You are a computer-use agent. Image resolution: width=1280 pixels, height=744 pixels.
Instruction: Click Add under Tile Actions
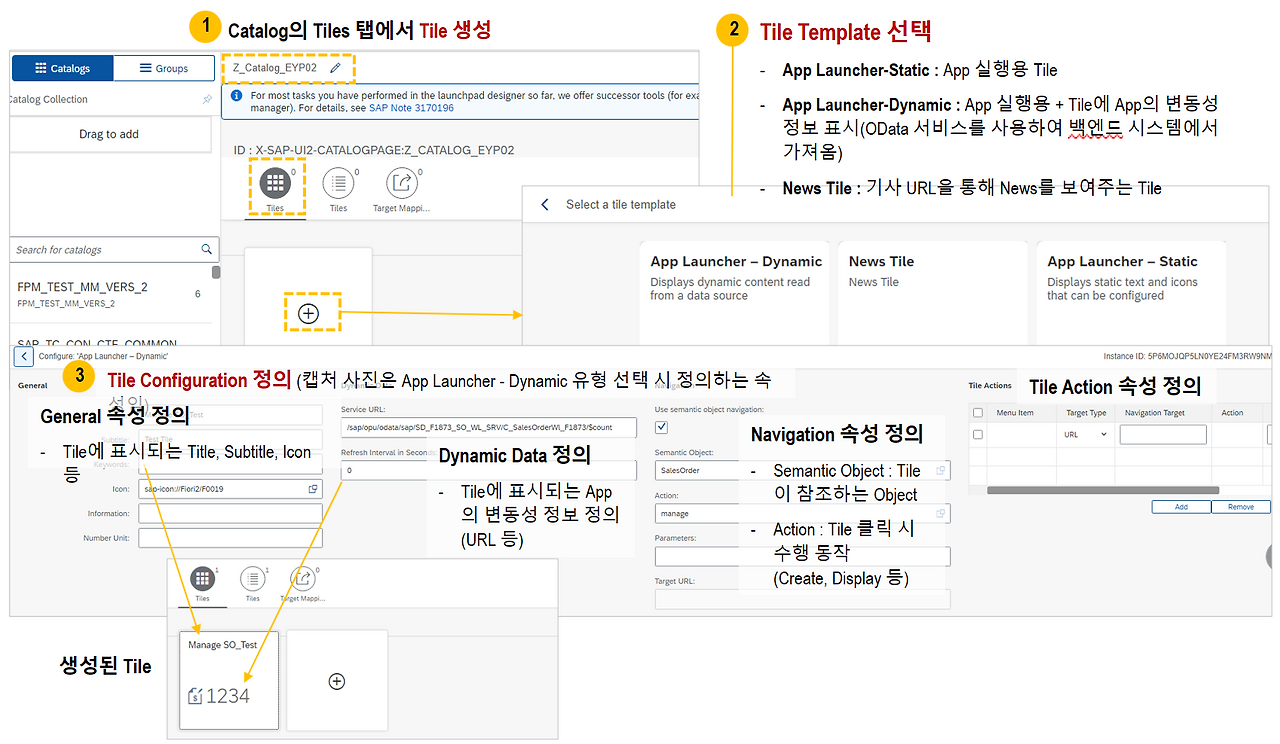coord(1181,507)
